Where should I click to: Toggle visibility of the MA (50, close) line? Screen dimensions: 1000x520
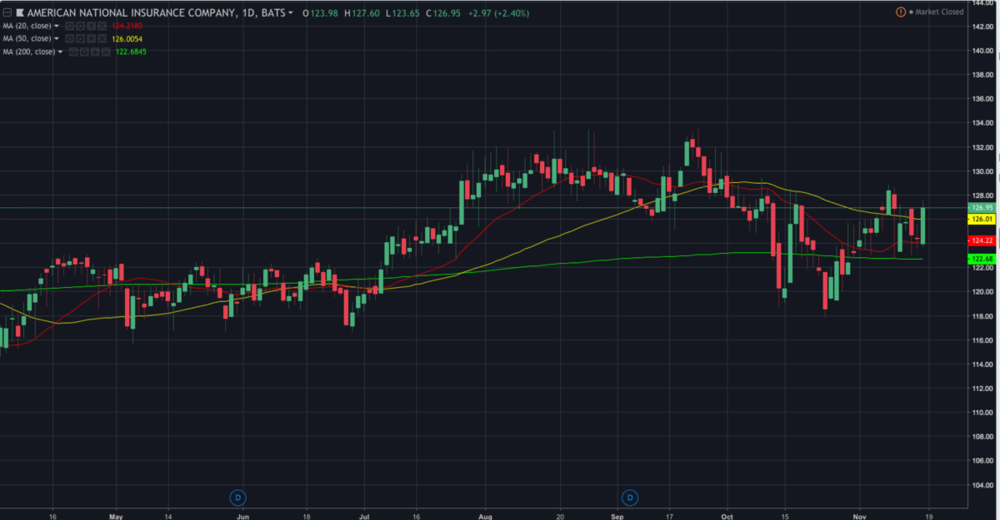pos(70,38)
